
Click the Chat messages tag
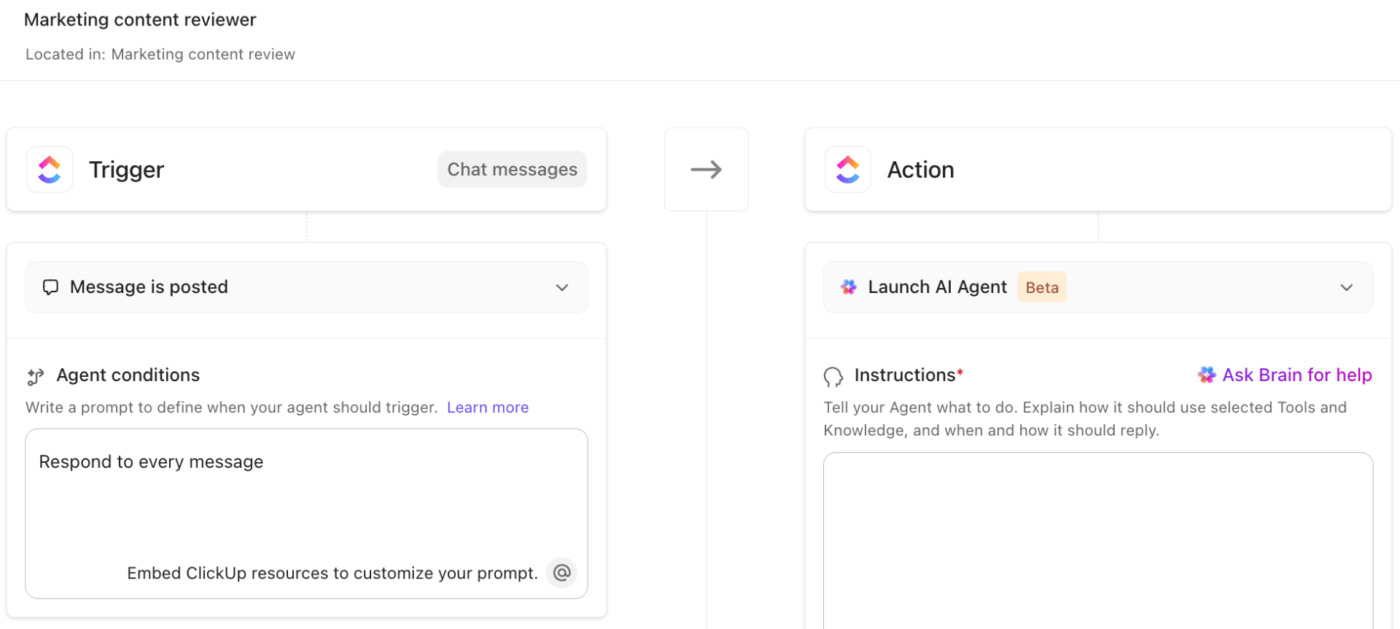(512, 169)
